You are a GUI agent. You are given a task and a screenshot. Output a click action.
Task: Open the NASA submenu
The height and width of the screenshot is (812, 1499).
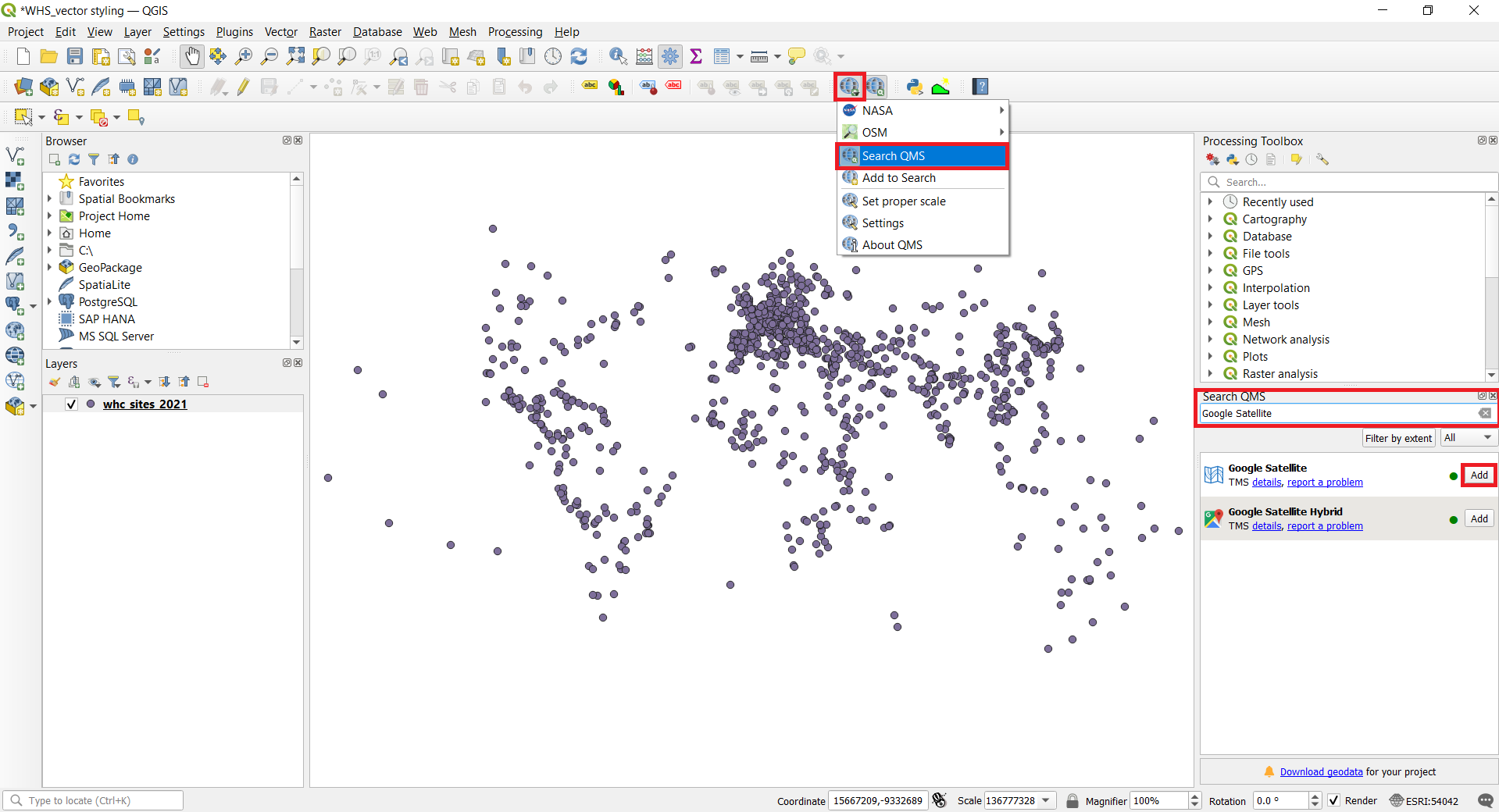(923, 111)
